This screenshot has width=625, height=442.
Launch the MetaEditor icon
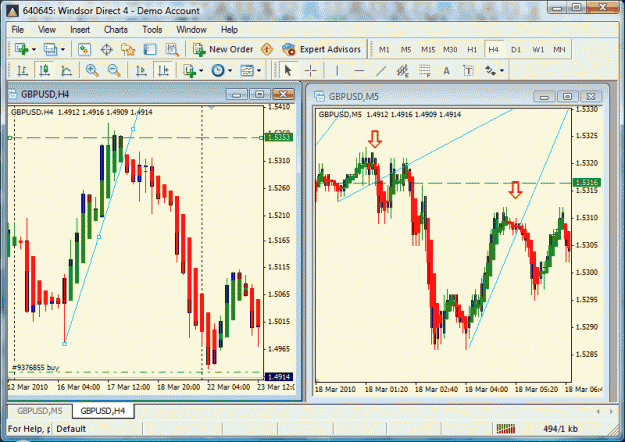(x=267, y=49)
